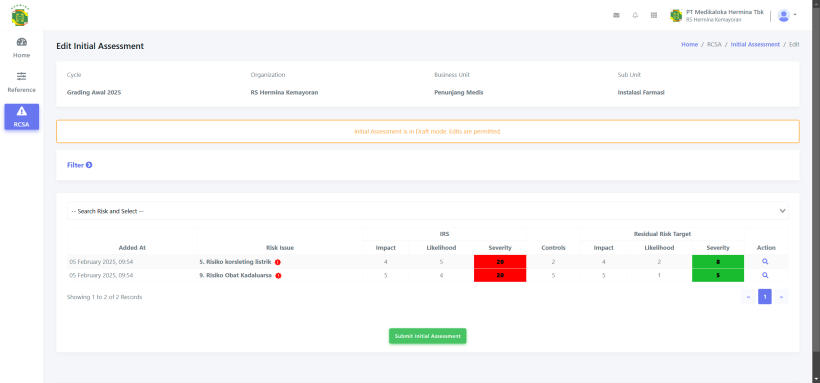Image resolution: width=820 pixels, height=383 pixels.
Task: Open the apps grid icon
Action: click(654, 15)
